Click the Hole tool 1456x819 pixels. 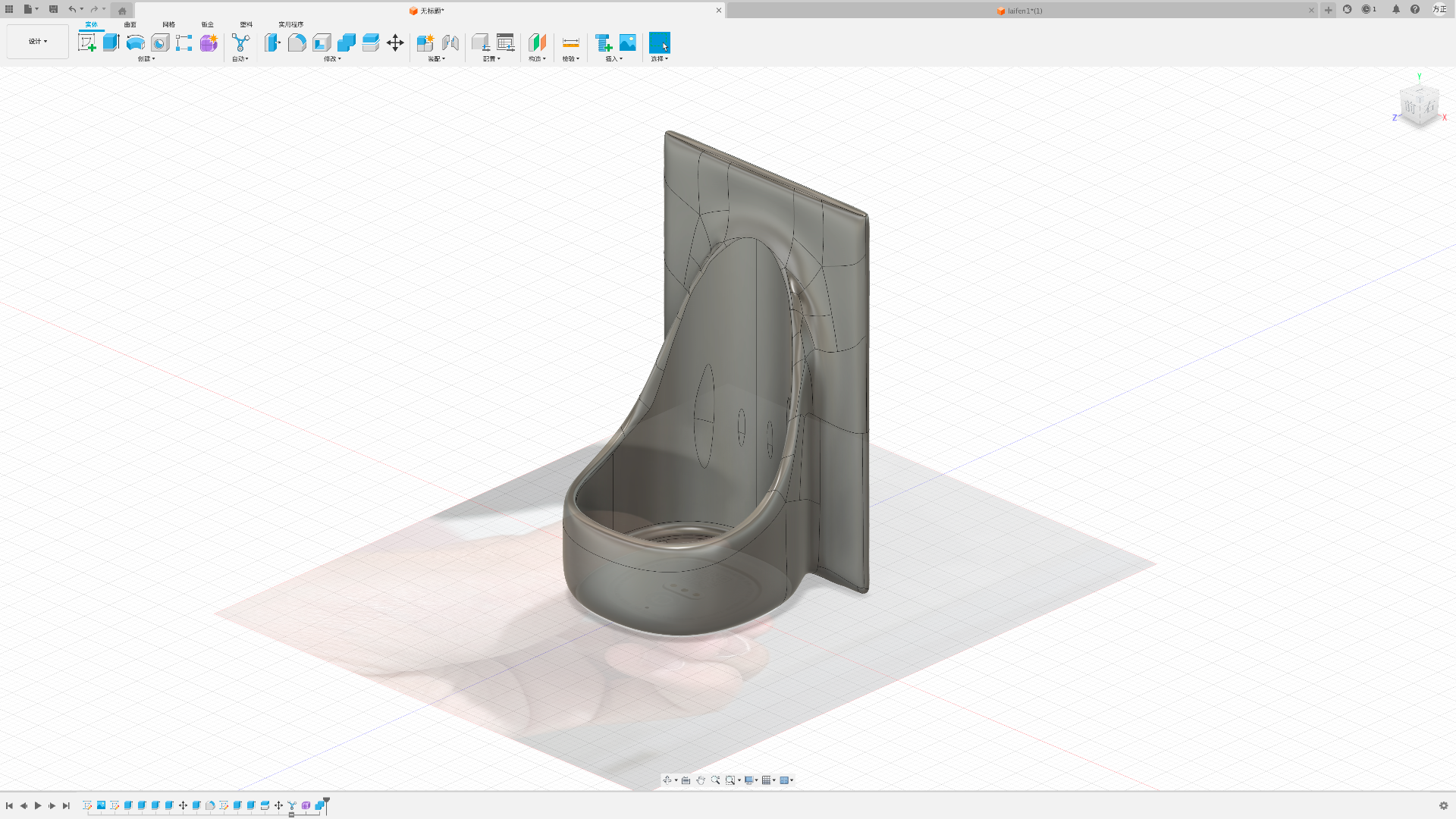[160, 43]
